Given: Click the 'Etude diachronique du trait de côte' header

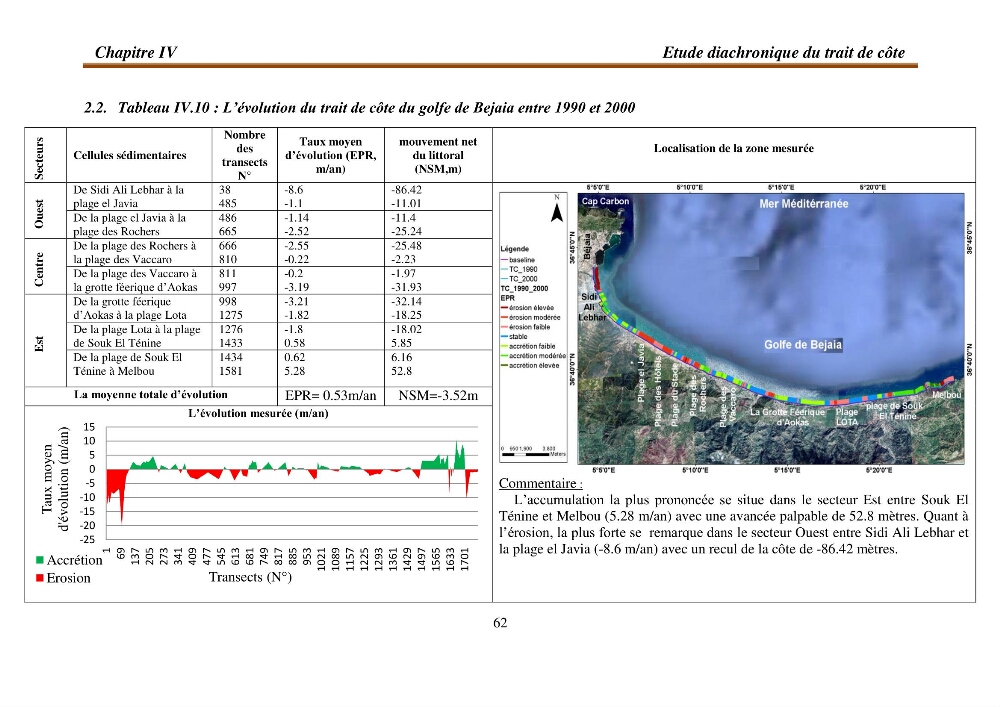Looking at the screenshot, I should point(783,52).
